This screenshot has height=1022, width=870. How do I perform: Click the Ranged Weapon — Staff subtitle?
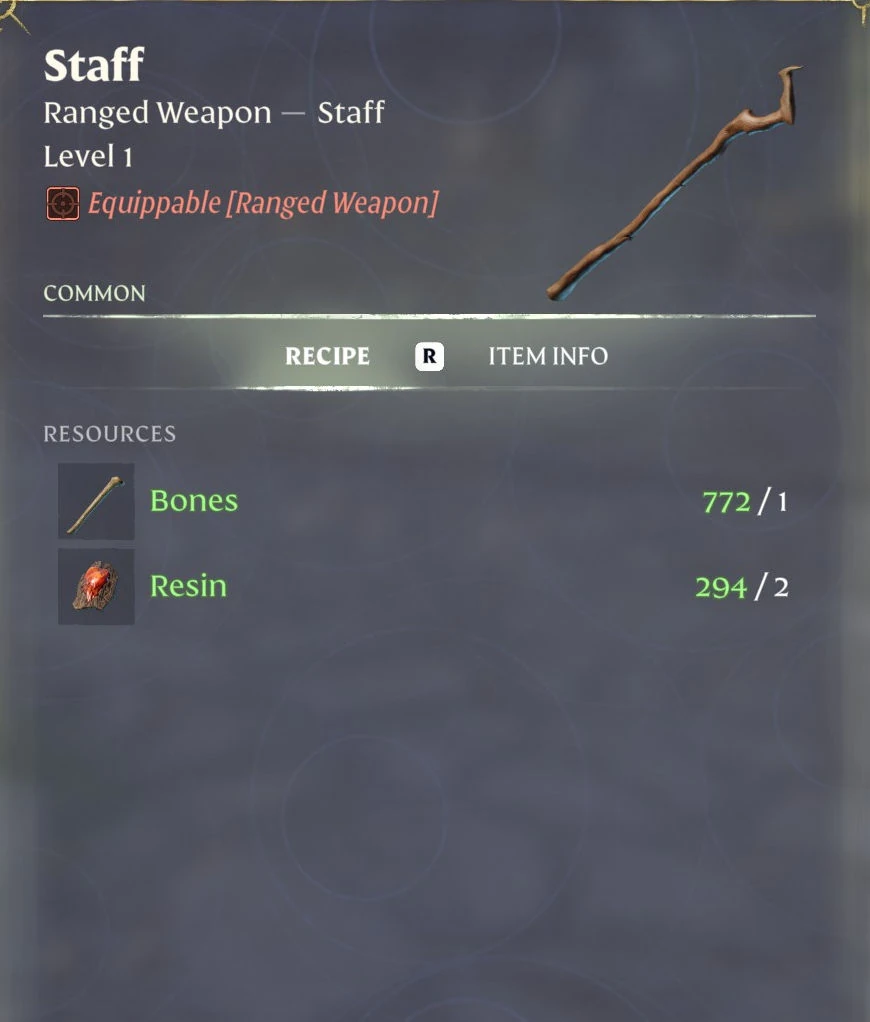click(214, 113)
